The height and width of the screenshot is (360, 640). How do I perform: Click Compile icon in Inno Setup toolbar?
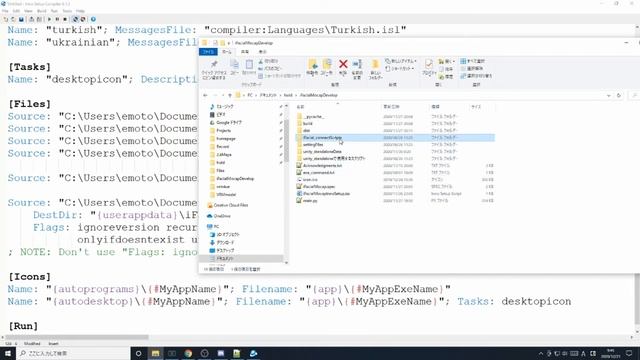(x=31, y=19)
